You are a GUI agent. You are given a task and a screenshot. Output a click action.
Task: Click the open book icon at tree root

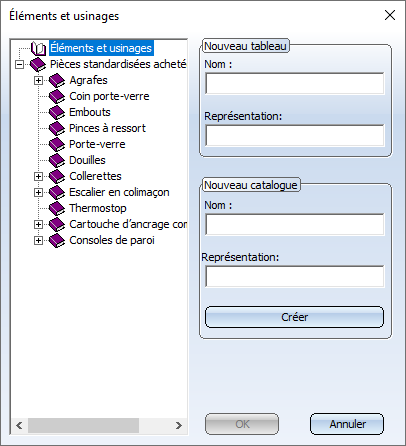pos(38,48)
